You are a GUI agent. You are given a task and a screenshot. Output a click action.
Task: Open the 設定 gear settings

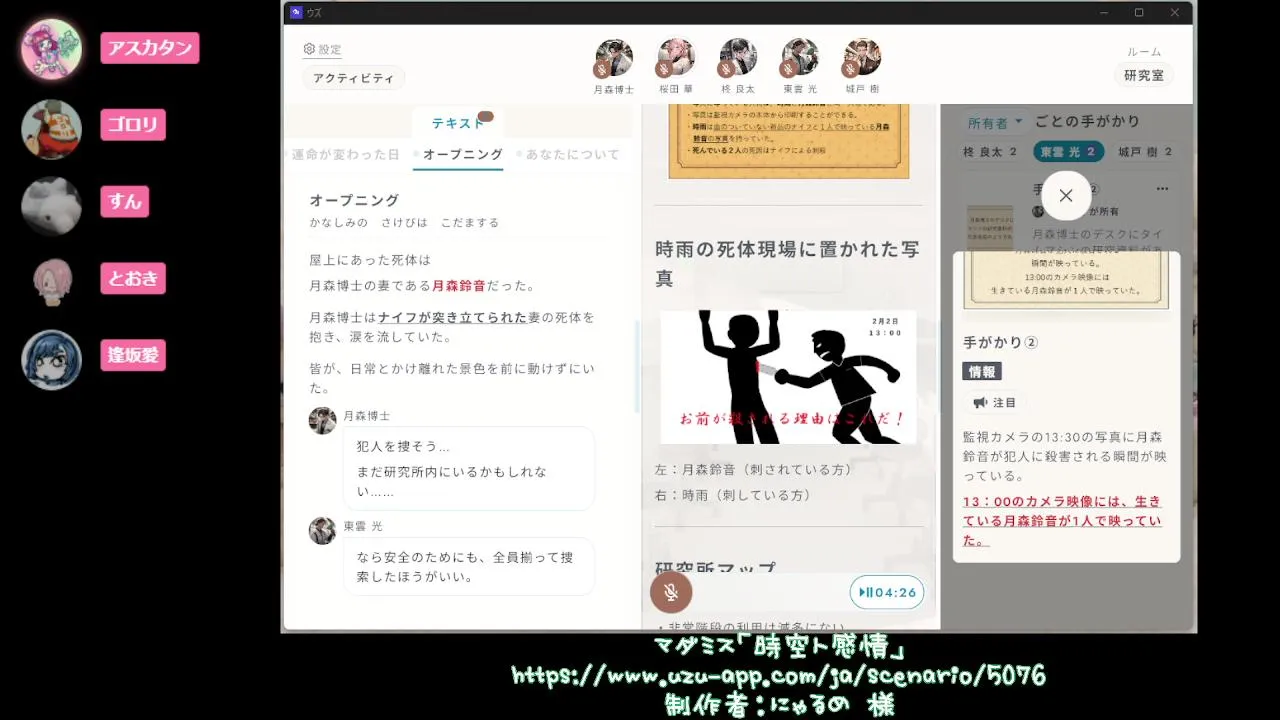(x=322, y=49)
